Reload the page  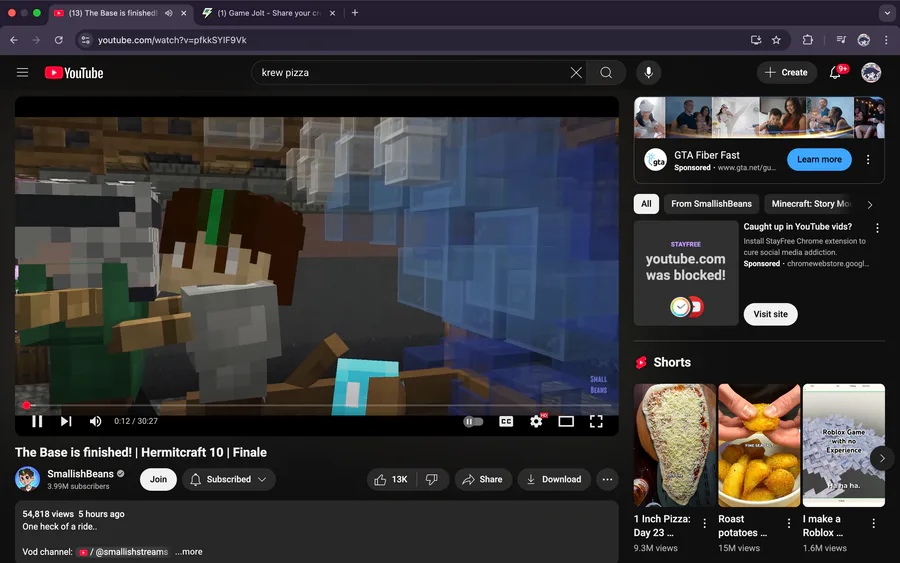click(59, 40)
